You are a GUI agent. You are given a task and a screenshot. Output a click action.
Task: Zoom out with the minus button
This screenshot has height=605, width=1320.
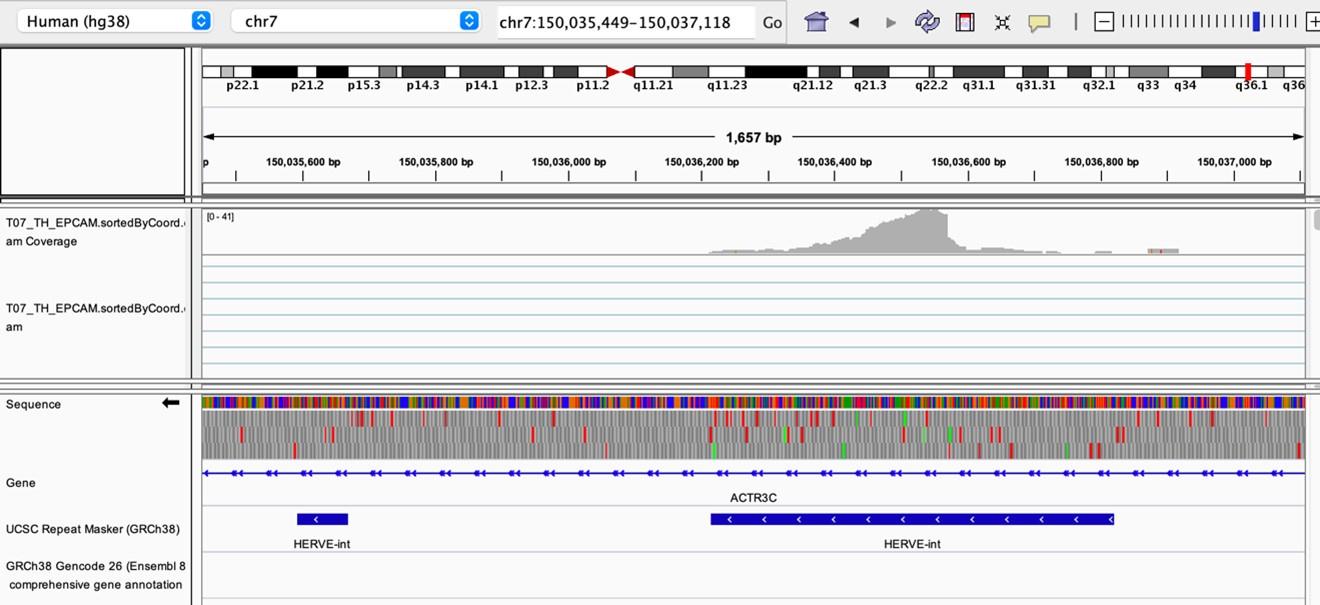tap(1104, 22)
